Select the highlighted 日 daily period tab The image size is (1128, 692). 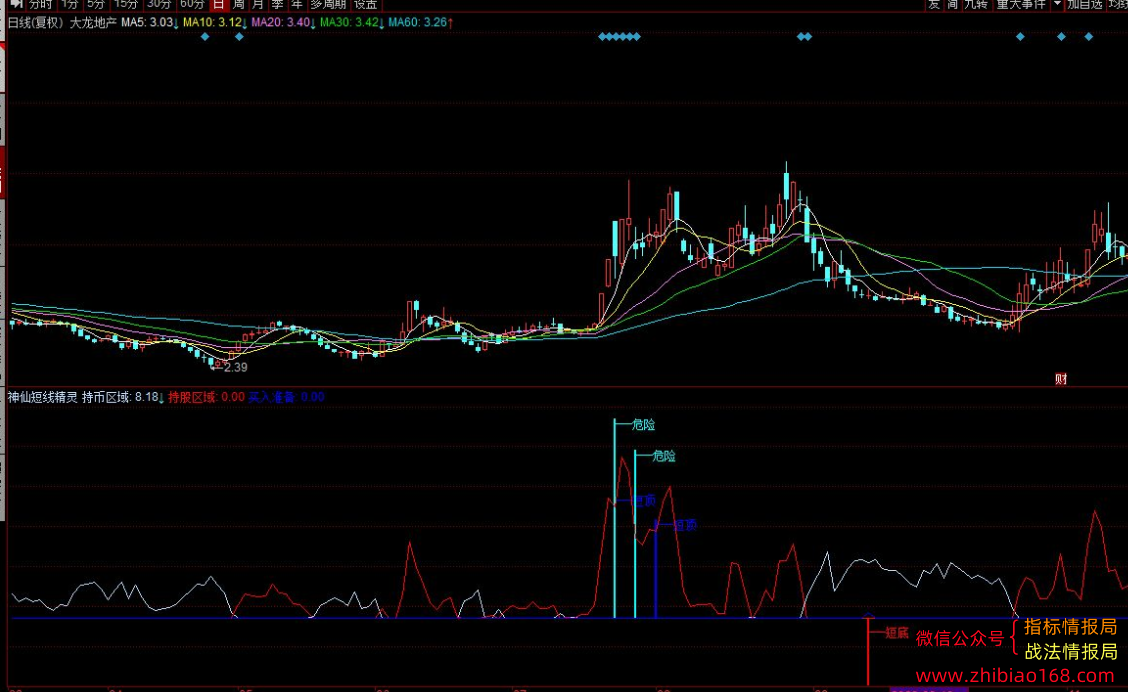[219, 4]
